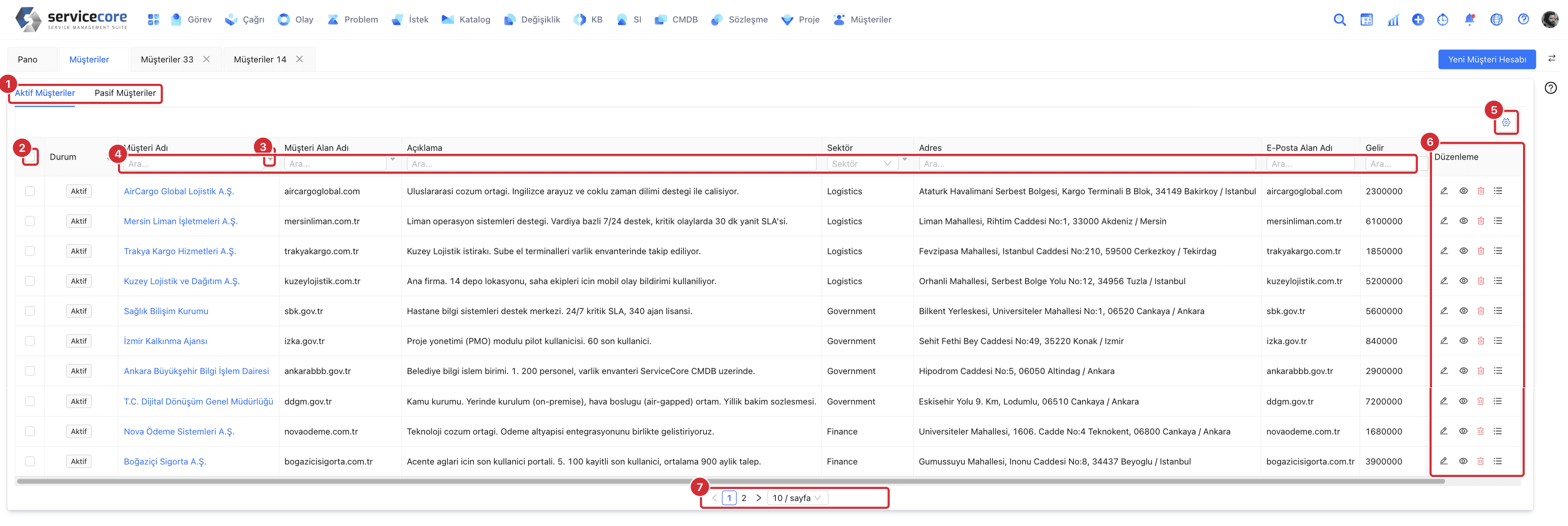
Task: Tick checkbox for Mersin Liman İşletmeleri row
Action: coord(30,221)
